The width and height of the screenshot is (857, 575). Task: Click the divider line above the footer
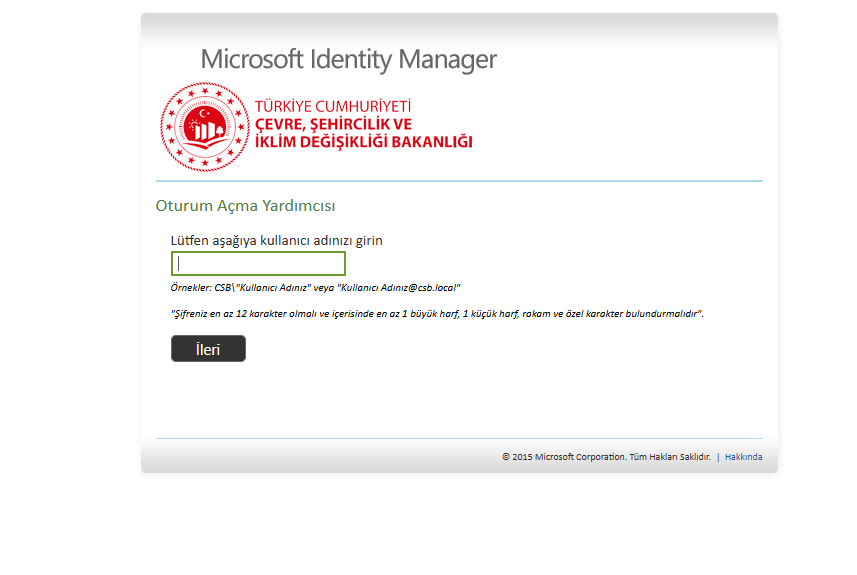click(x=459, y=438)
